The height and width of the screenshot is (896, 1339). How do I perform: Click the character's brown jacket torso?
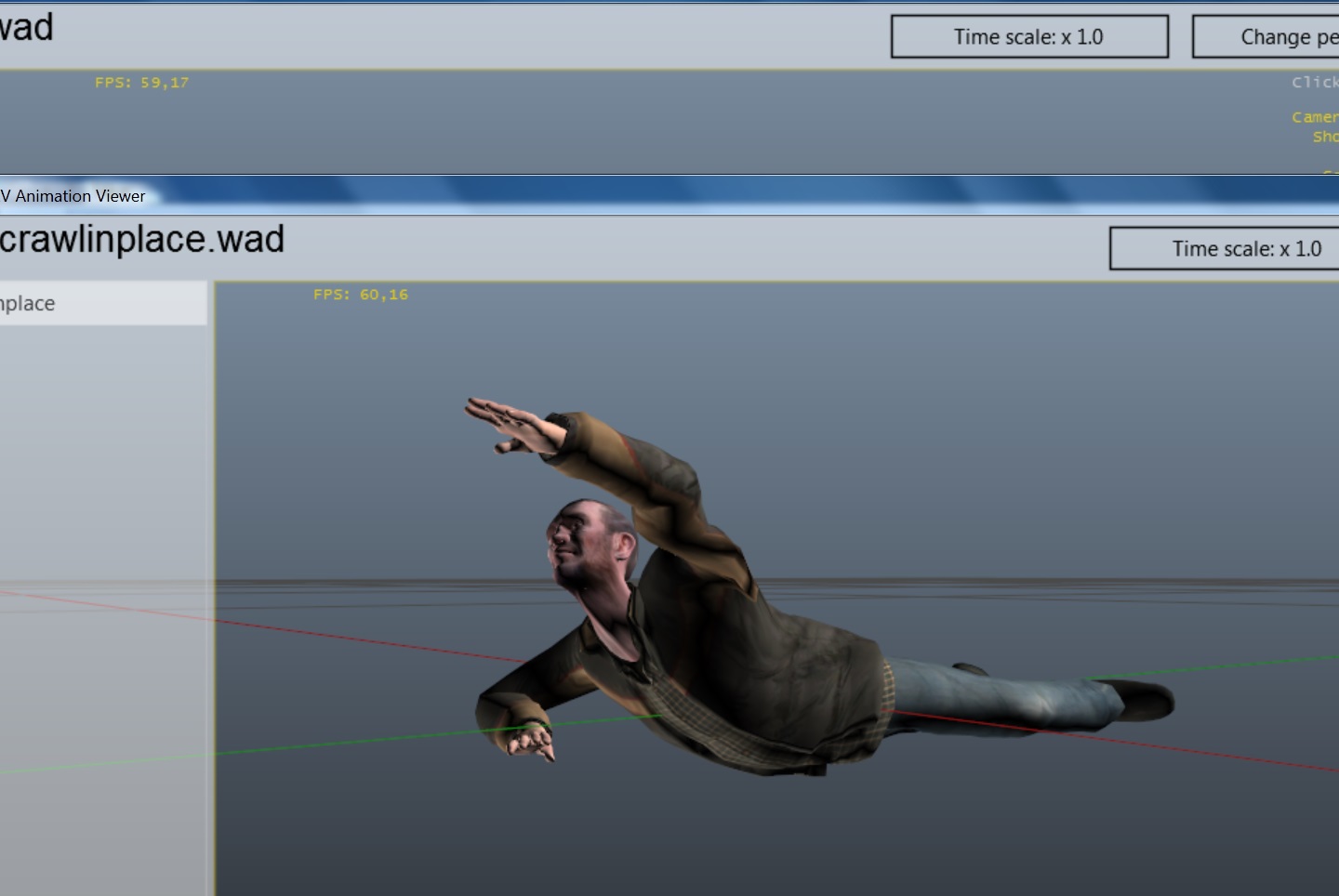pos(762,669)
